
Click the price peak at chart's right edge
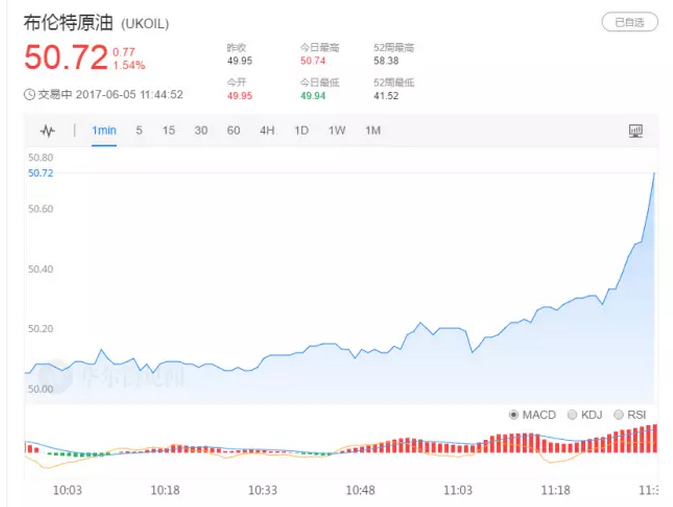click(x=654, y=174)
